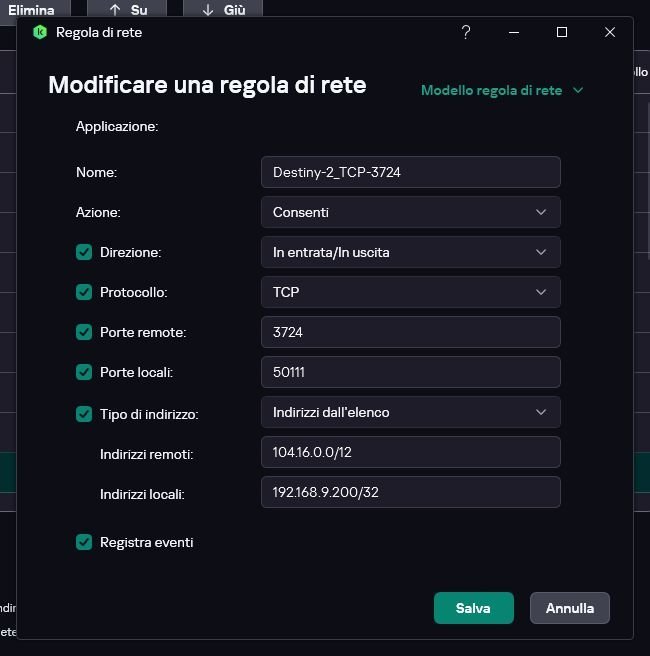Toggle the Porte remote checkbox
Image resolution: width=650 pixels, height=656 pixels.
84,332
